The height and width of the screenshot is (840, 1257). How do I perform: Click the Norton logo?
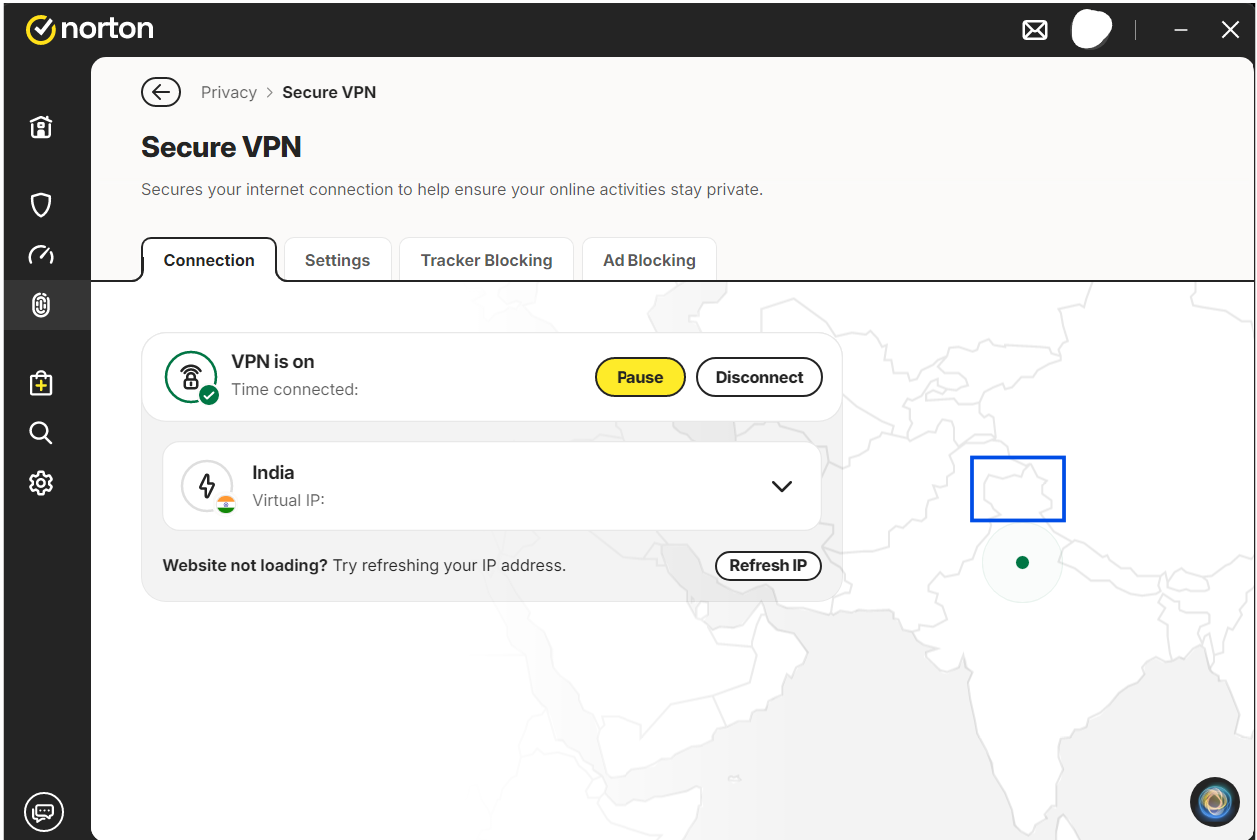click(x=90, y=29)
